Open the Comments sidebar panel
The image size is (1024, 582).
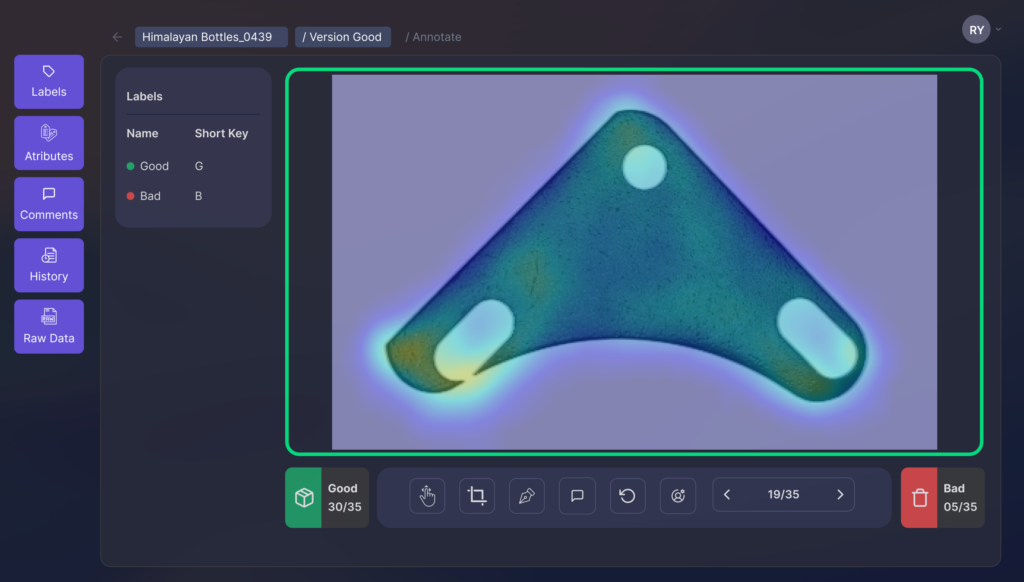pyautogui.click(x=49, y=204)
